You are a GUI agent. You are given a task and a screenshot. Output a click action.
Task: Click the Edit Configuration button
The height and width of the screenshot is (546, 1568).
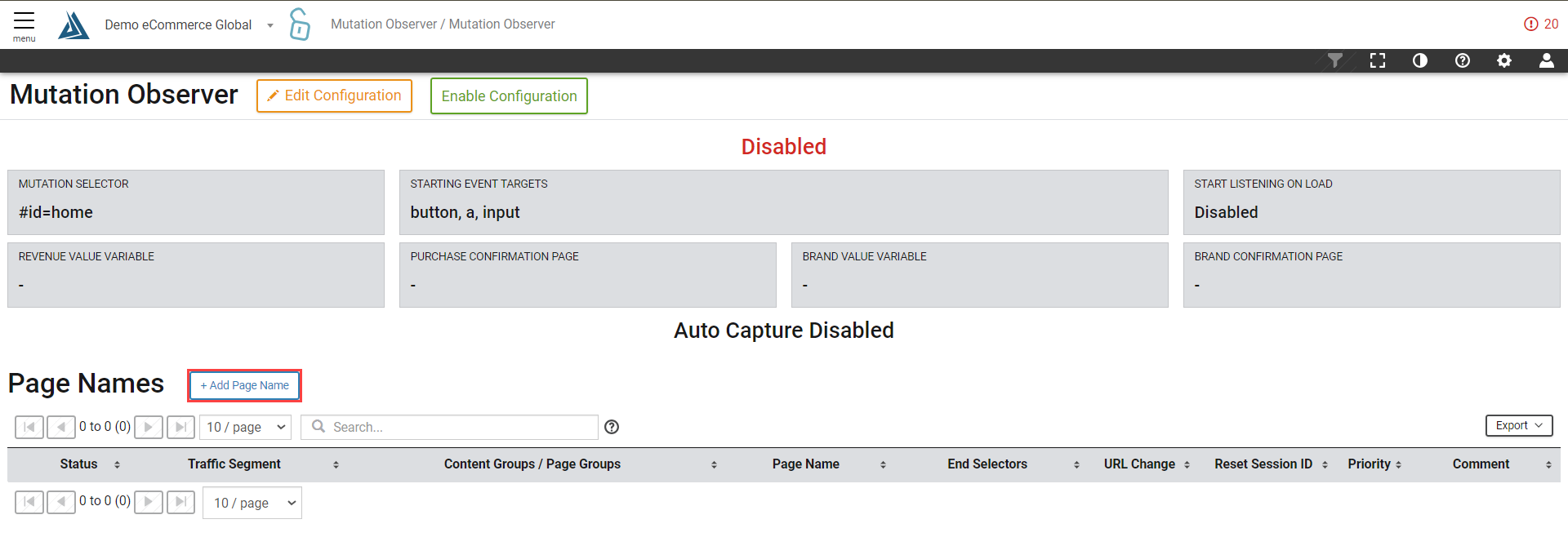click(x=334, y=95)
